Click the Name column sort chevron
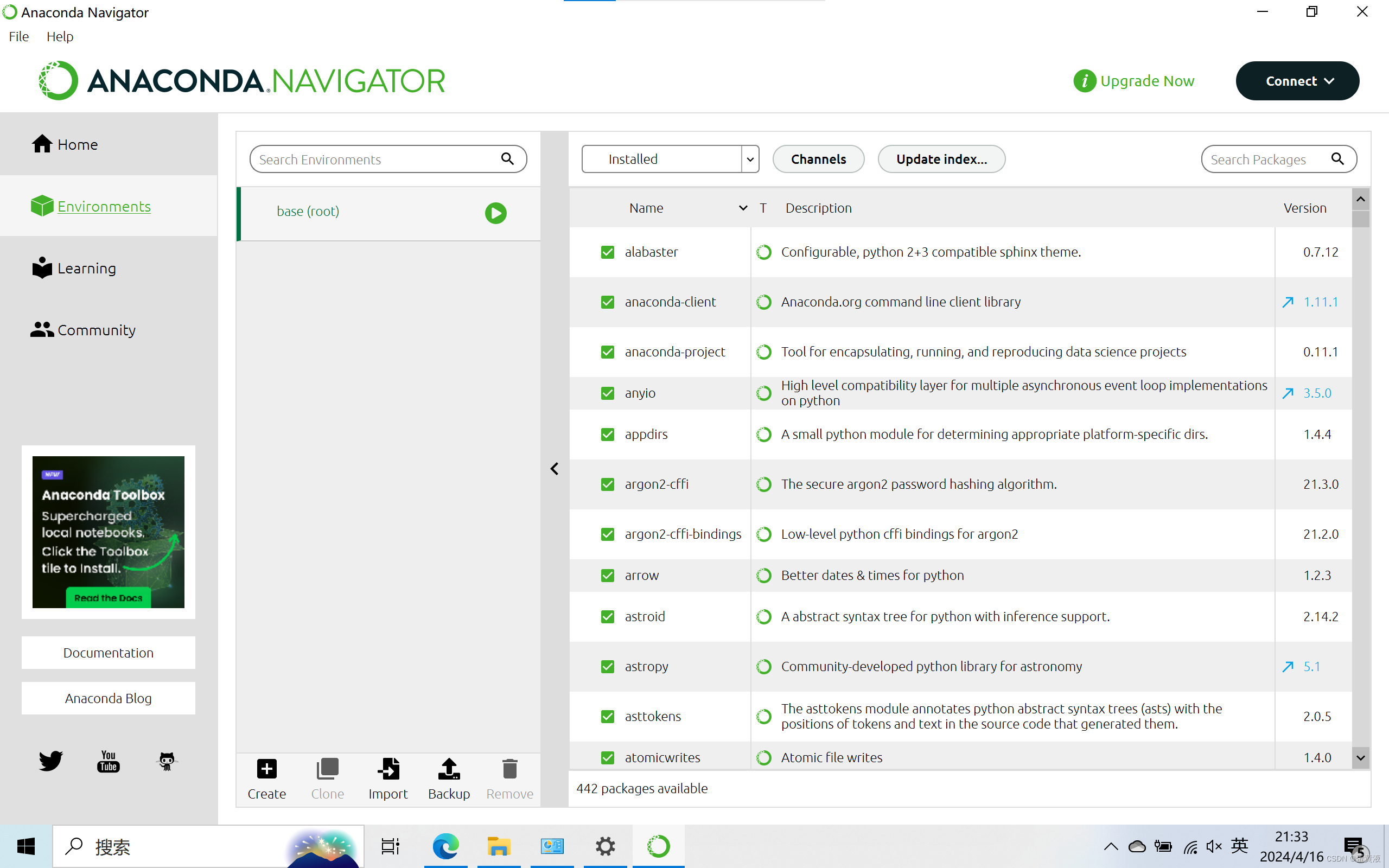1389x868 pixels. (x=743, y=208)
